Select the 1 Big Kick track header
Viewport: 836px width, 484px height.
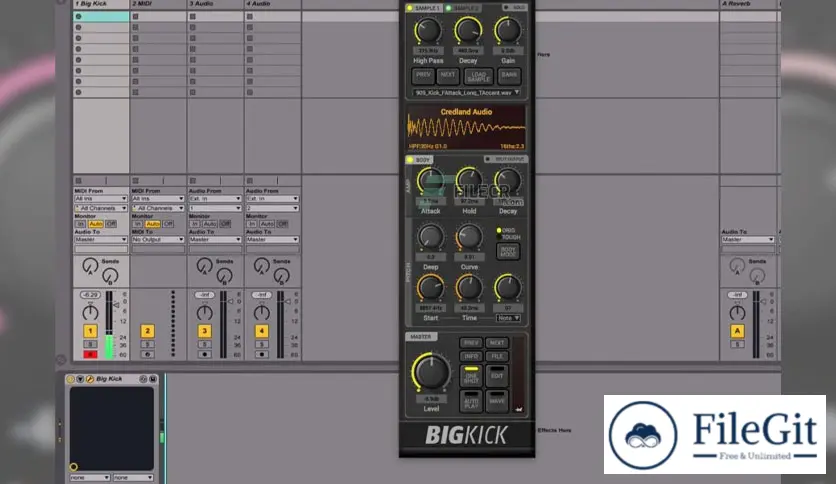point(101,4)
